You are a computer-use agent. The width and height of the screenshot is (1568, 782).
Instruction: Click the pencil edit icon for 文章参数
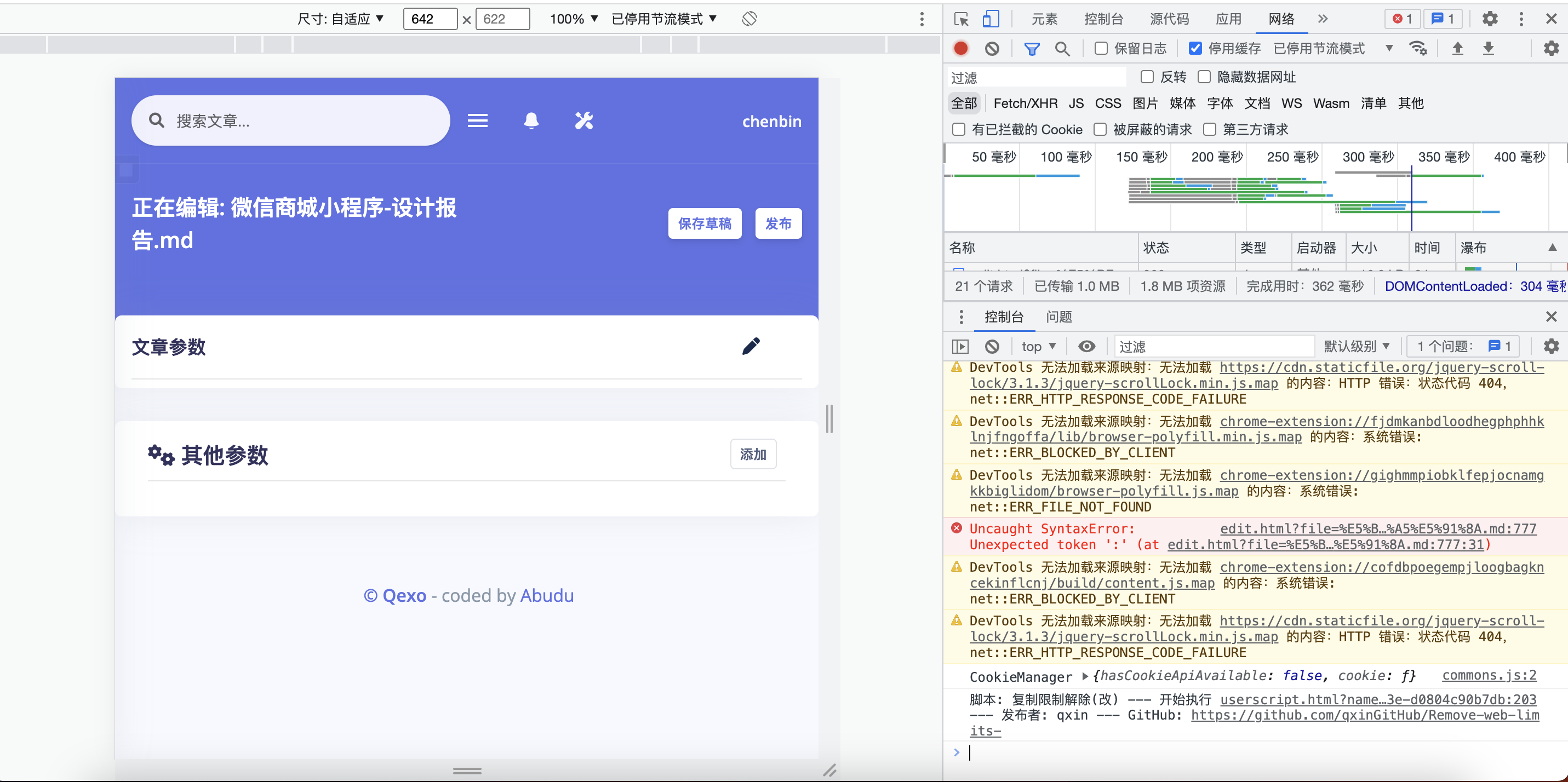751,346
